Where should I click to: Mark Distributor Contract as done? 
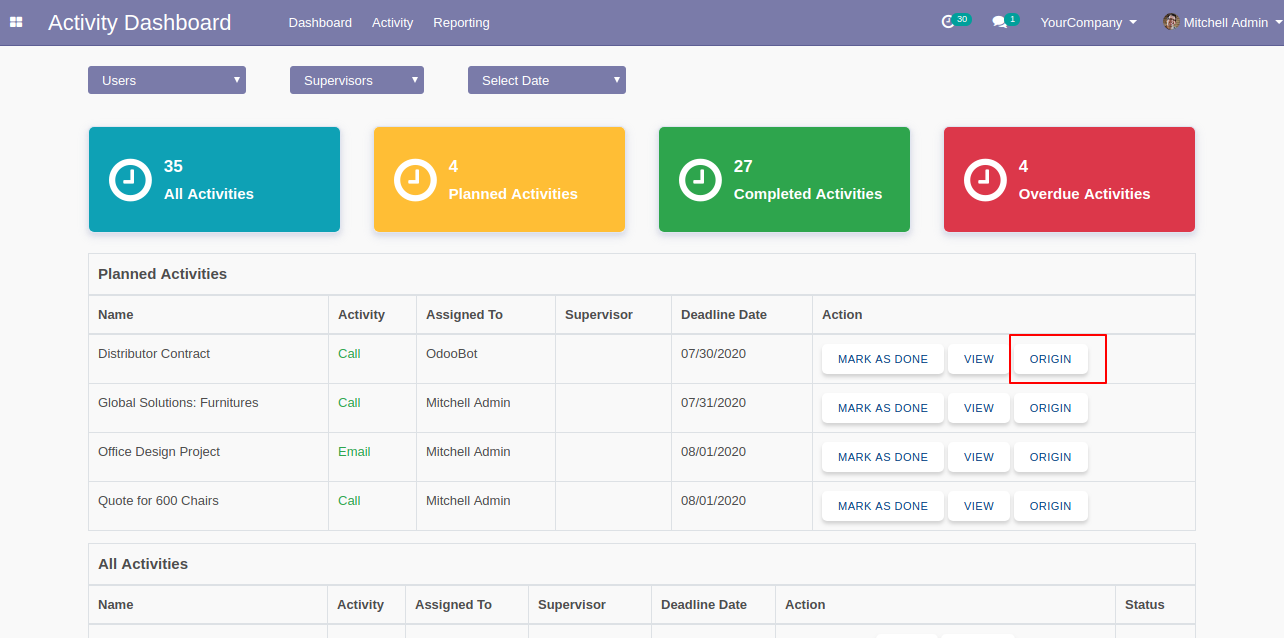click(x=883, y=359)
